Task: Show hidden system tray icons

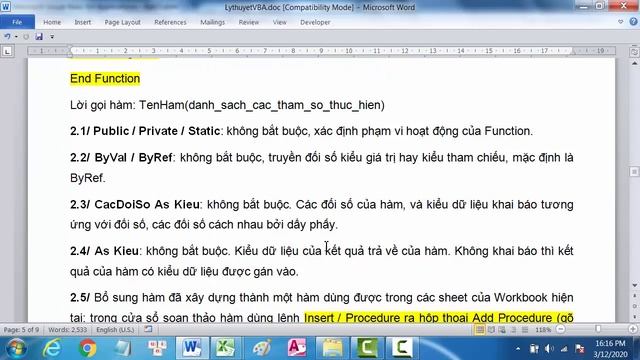Action: [518, 349]
